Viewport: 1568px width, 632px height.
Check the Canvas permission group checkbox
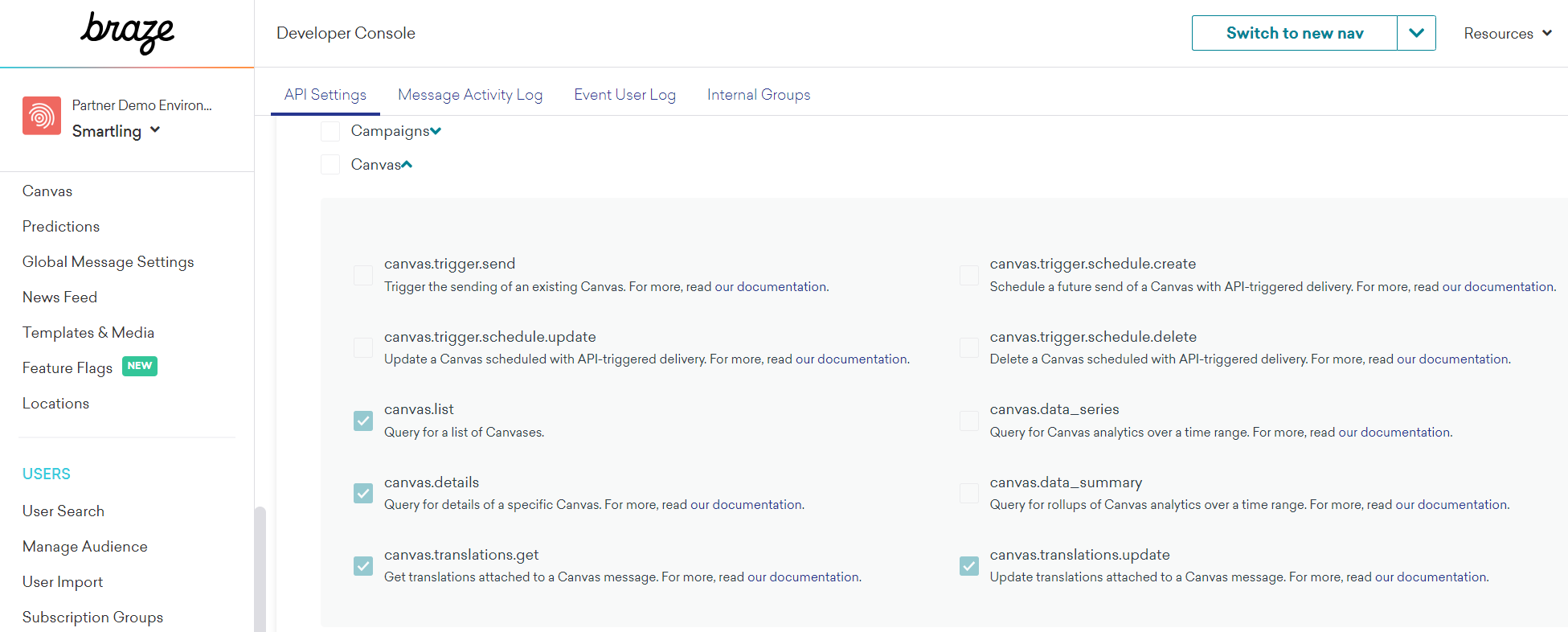(x=330, y=165)
